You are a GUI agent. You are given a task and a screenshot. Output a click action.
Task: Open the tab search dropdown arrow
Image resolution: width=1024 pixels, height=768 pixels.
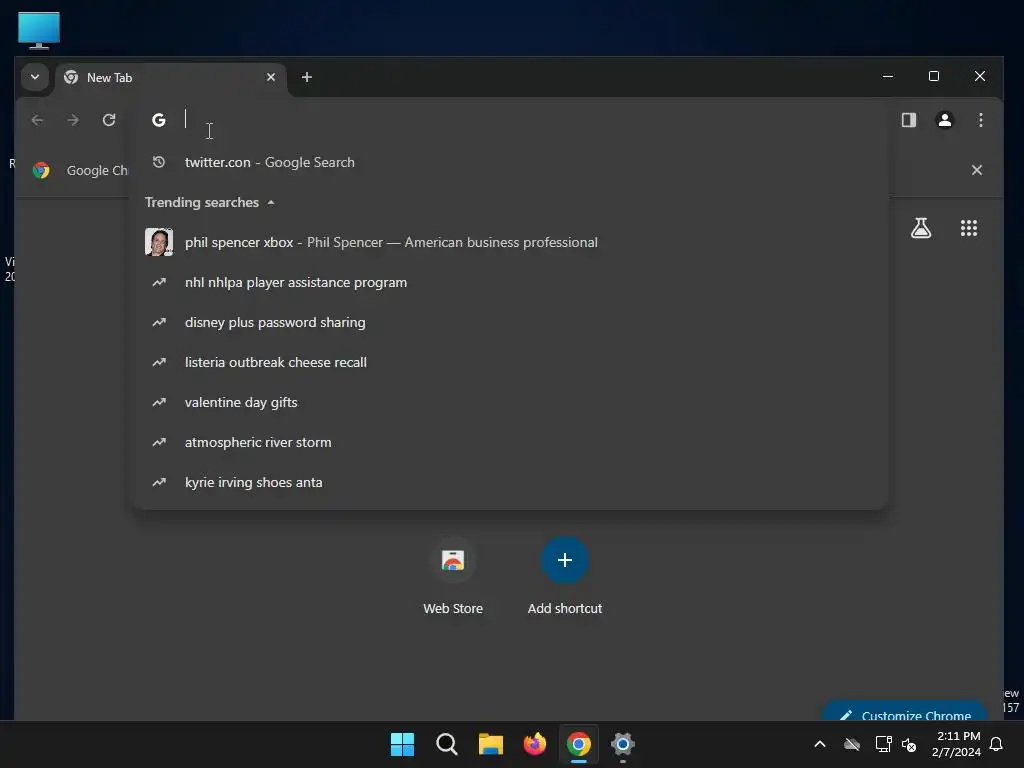35,77
